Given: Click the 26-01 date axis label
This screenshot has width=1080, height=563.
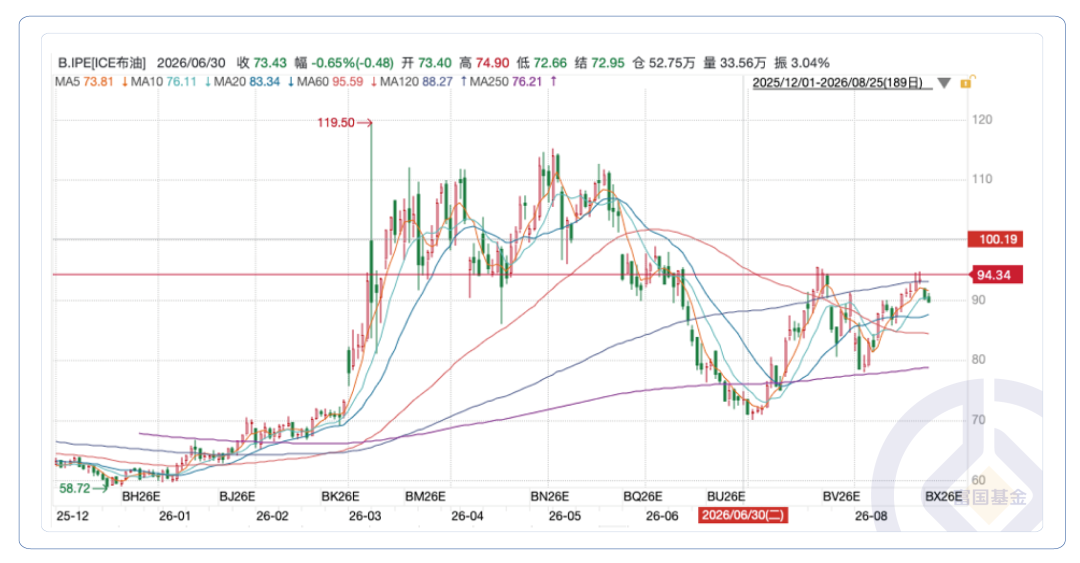Looking at the screenshot, I should 174,515.
